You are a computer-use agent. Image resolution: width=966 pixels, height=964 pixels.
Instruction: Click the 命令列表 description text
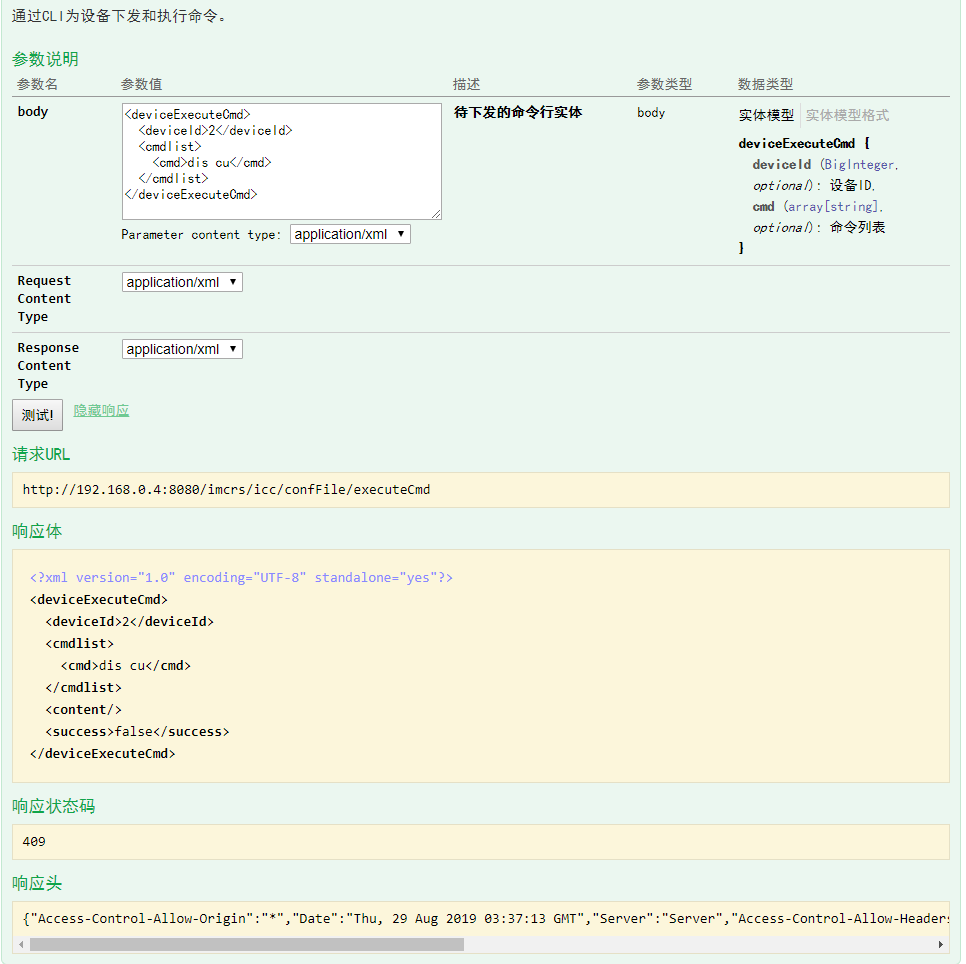[858, 227]
